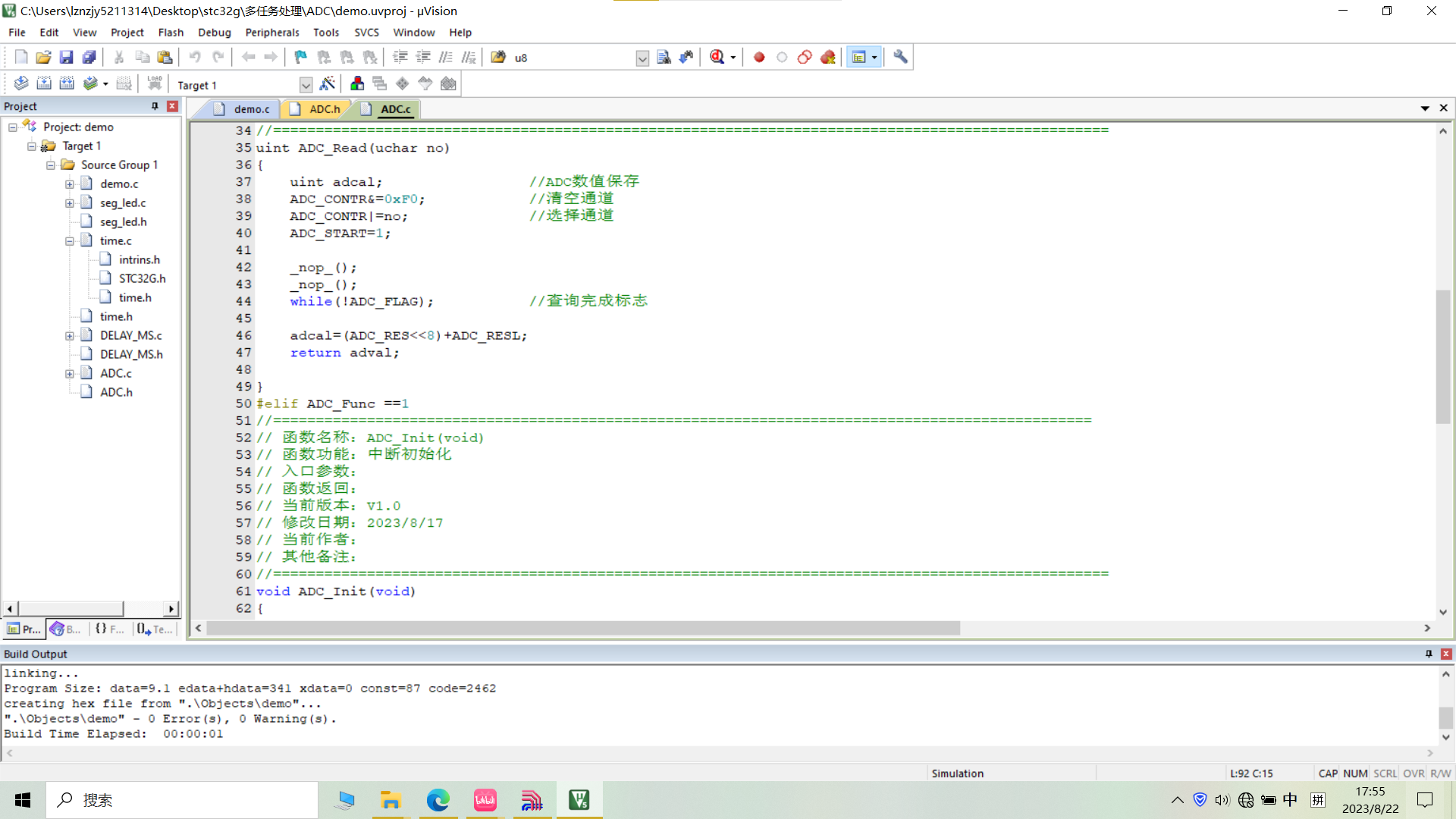
Task: Close the active editor document
Action: (x=1443, y=108)
